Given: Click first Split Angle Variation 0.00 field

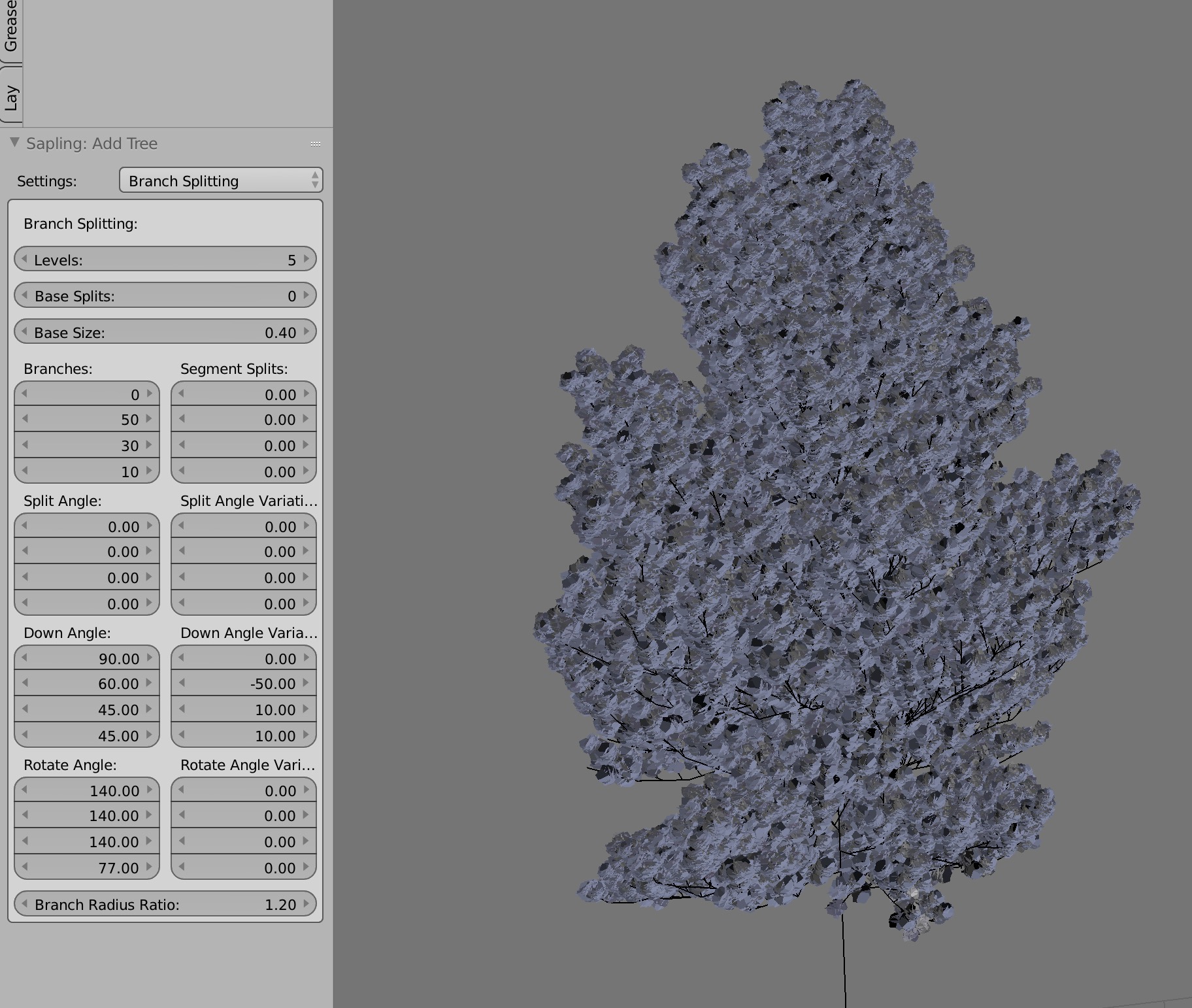Looking at the screenshot, I should coord(244,526).
